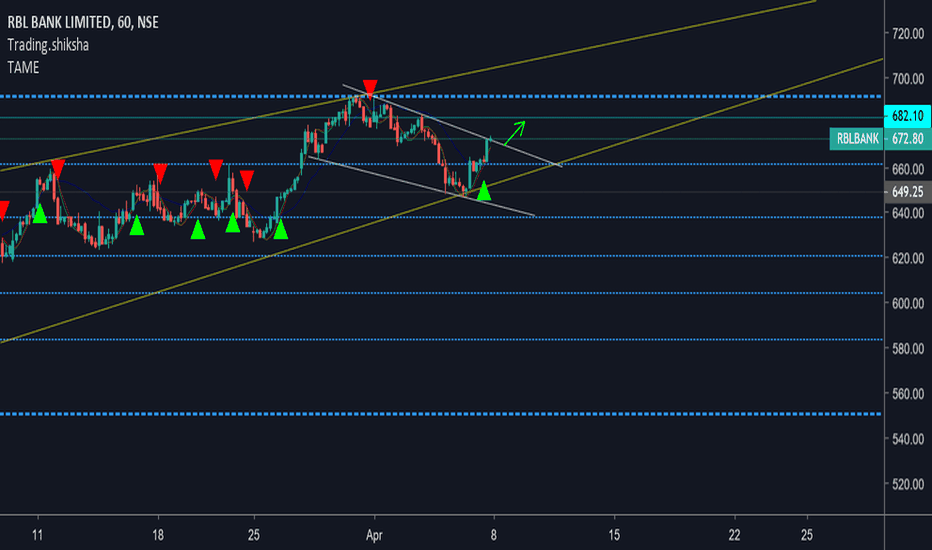Click the 520.00 price axis label
The width and height of the screenshot is (932, 550).
(908, 484)
